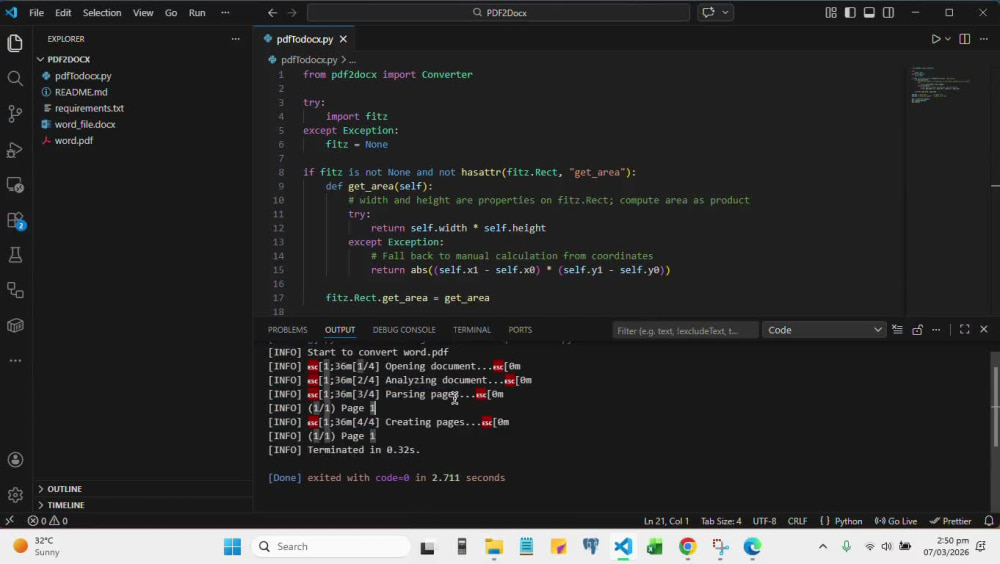Open the Run and Debug view

point(15,150)
